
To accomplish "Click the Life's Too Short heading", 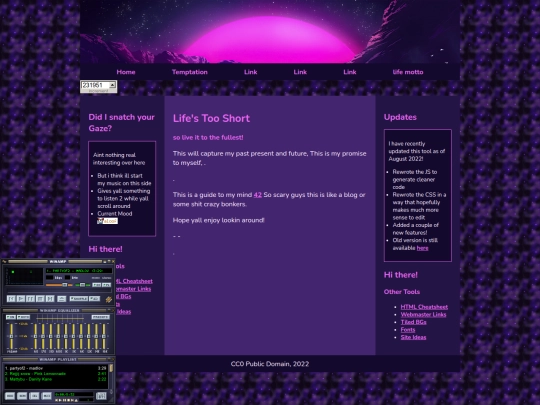I will [211, 118].
